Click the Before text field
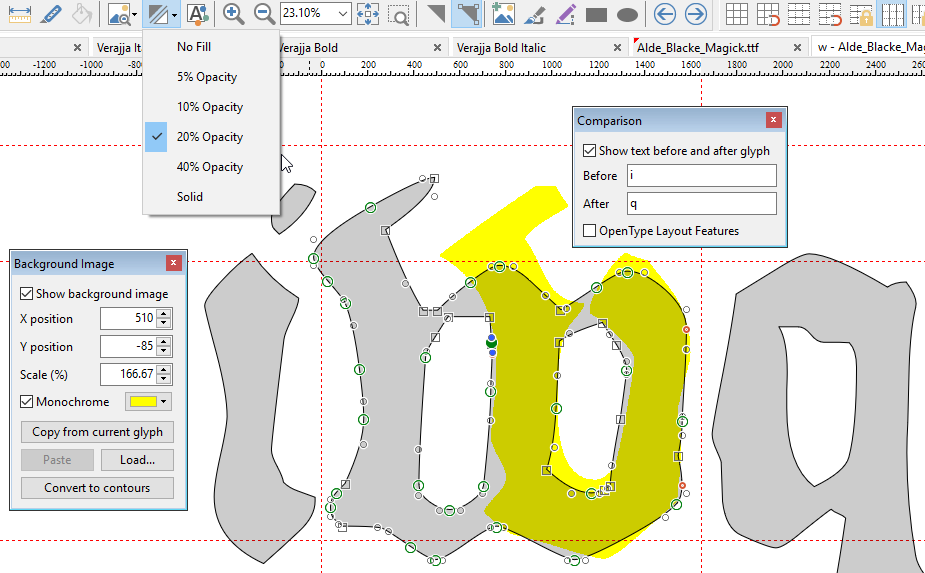This screenshot has height=573, width=925. pos(701,175)
